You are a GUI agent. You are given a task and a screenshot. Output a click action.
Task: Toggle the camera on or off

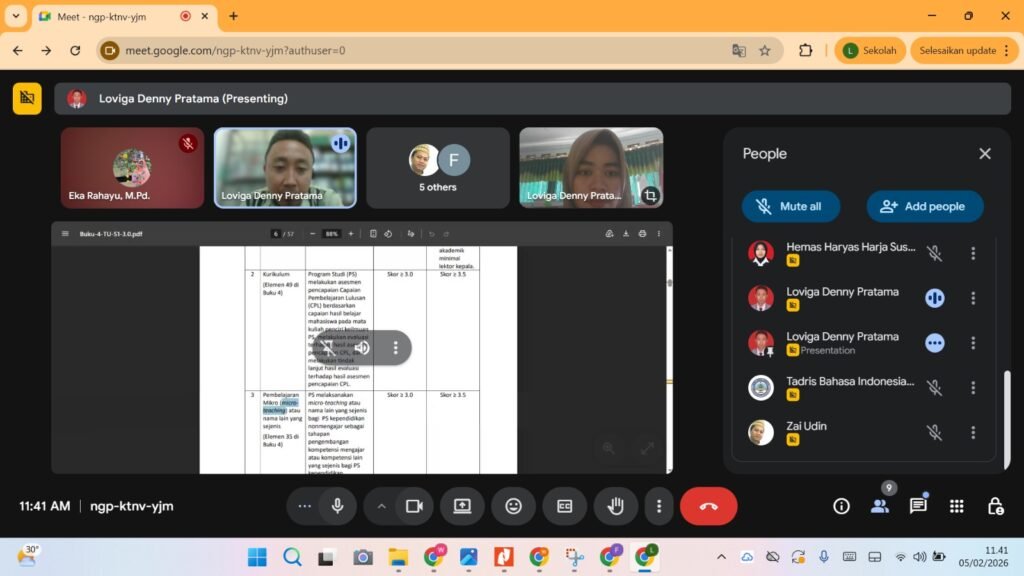tap(414, 506)
